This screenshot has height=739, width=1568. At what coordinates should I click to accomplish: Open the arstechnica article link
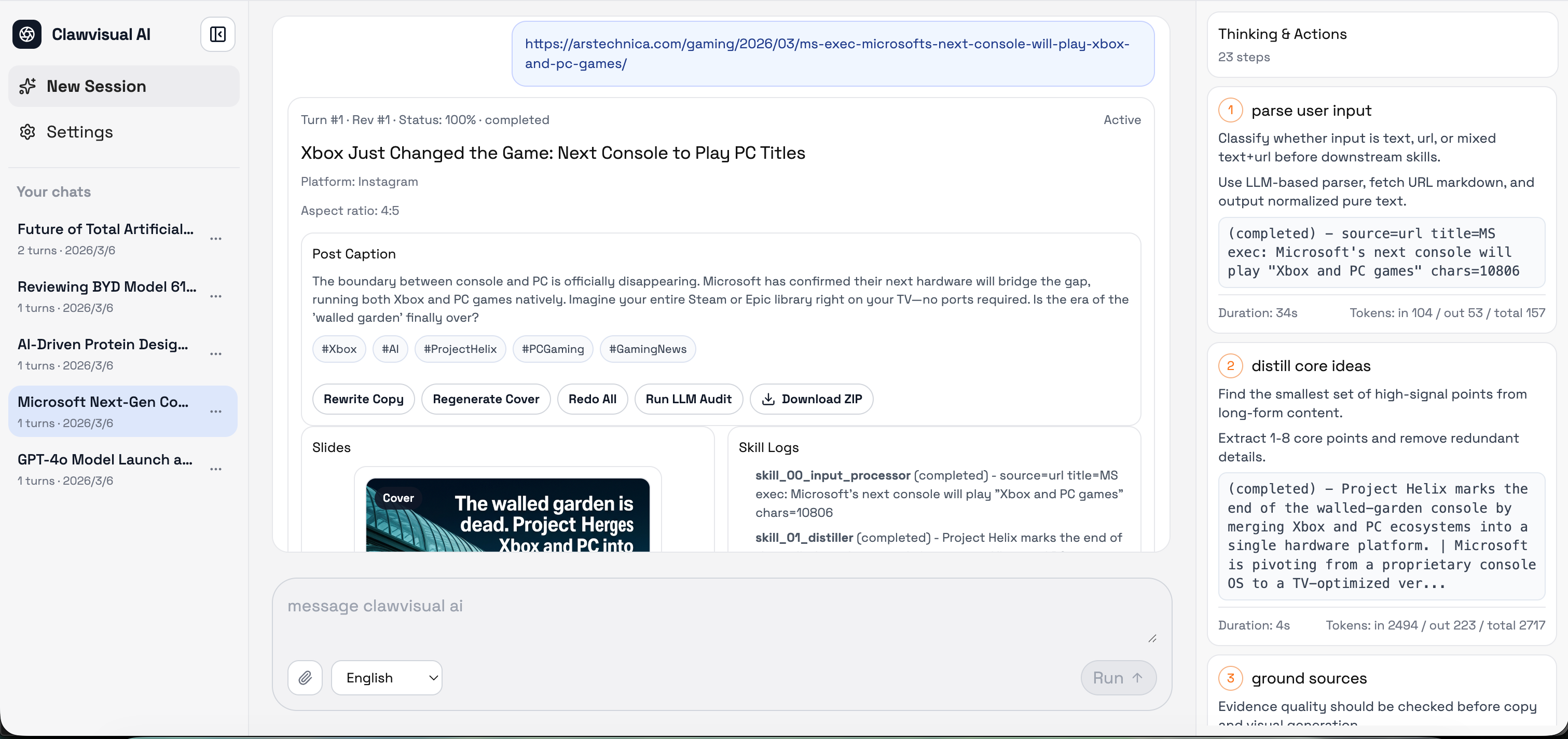pos(827,53)
